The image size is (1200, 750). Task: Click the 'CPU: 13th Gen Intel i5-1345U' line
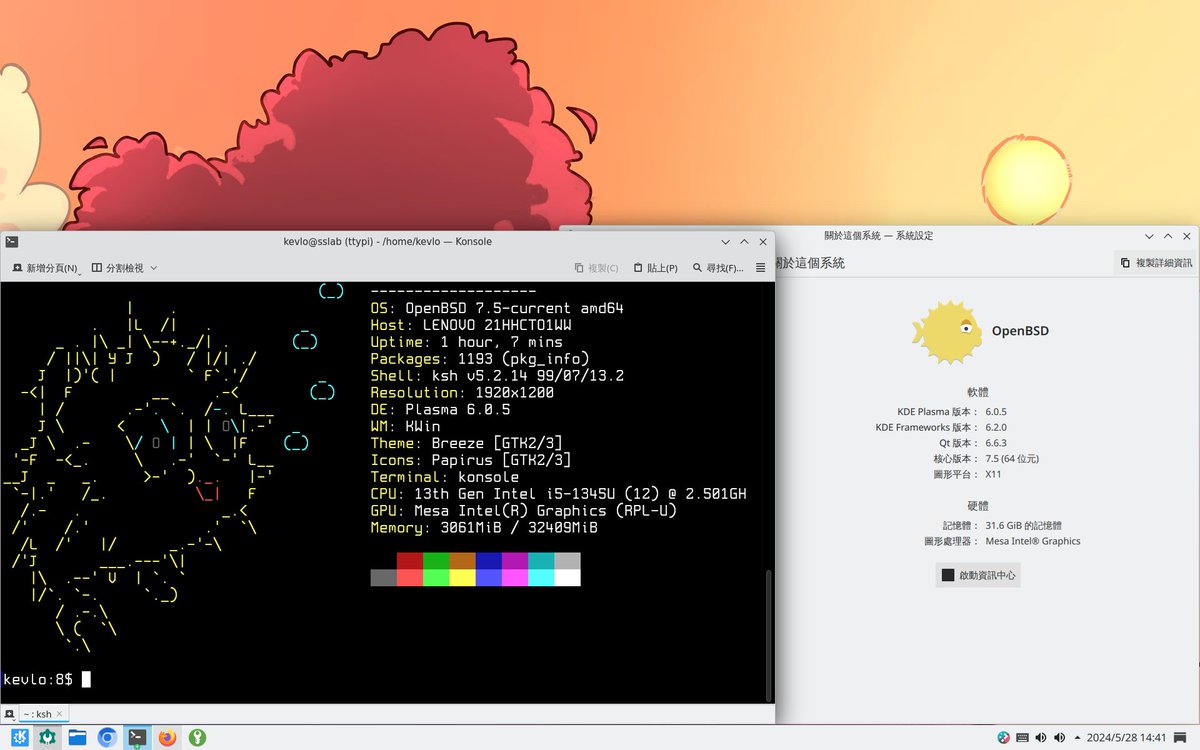[558, 494]
